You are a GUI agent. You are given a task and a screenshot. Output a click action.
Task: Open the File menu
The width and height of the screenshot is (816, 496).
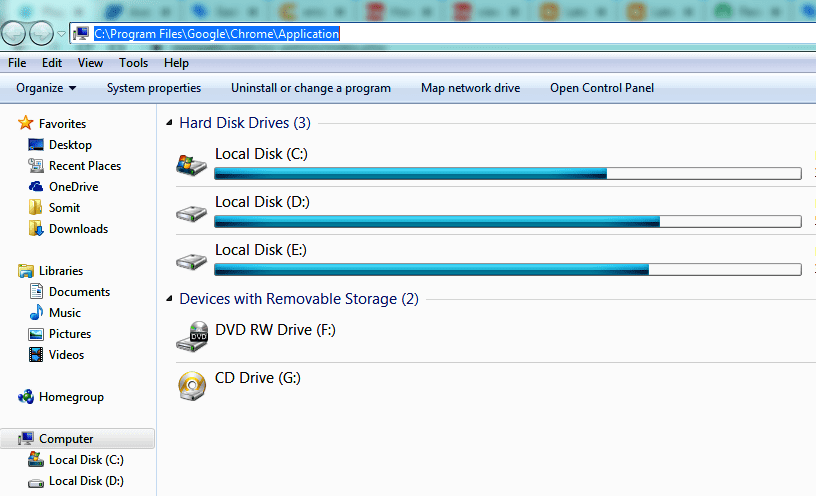[16, 63]
